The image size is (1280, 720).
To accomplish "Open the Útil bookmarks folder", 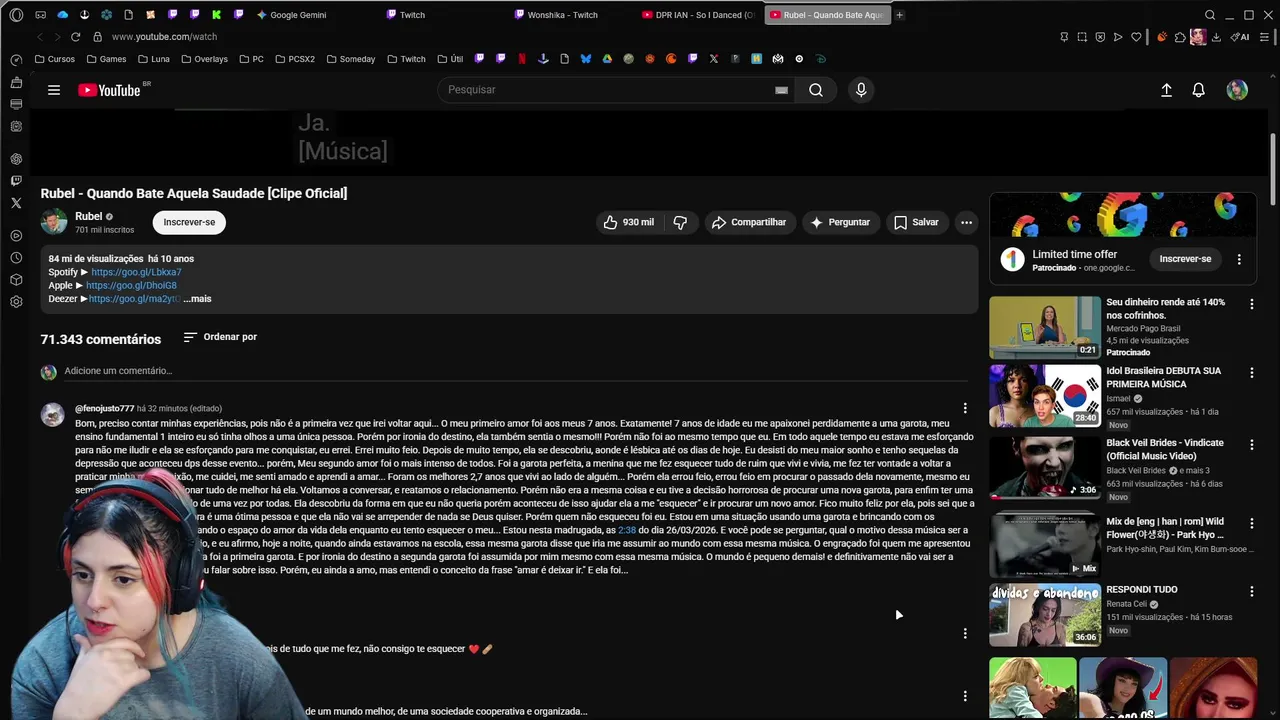I will tap(451, 59).
